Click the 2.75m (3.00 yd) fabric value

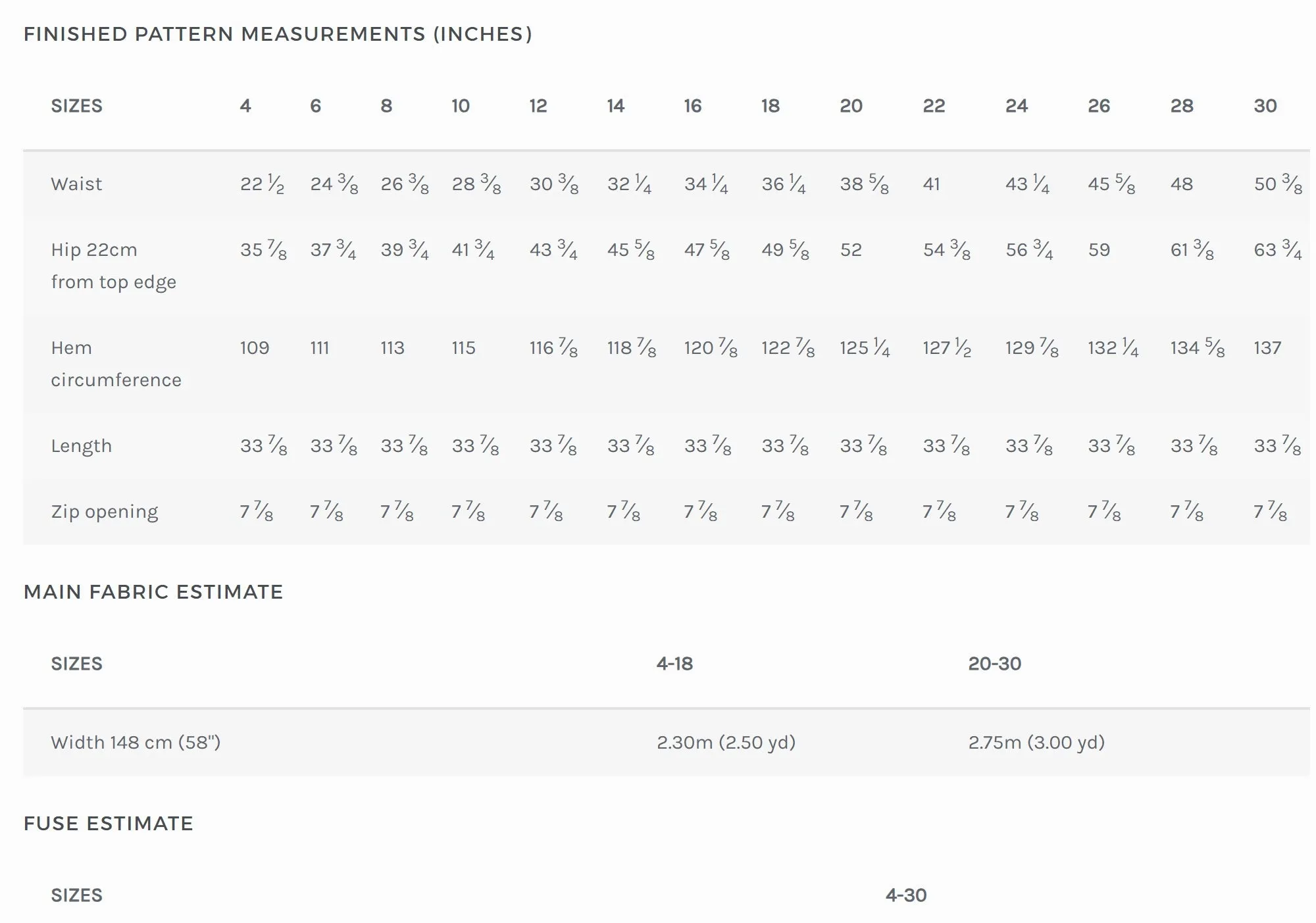tap(1036, 743)
